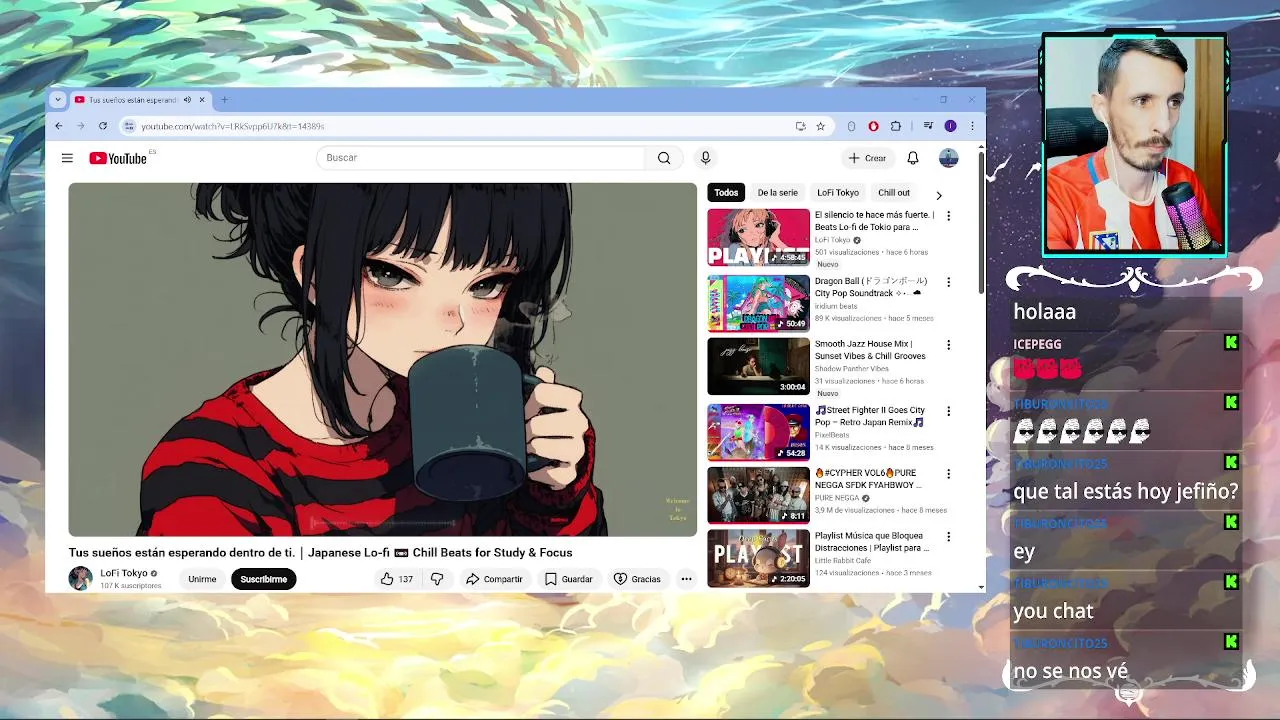
Task: View site information icon in address bar
Action: (x=128, y=126)
